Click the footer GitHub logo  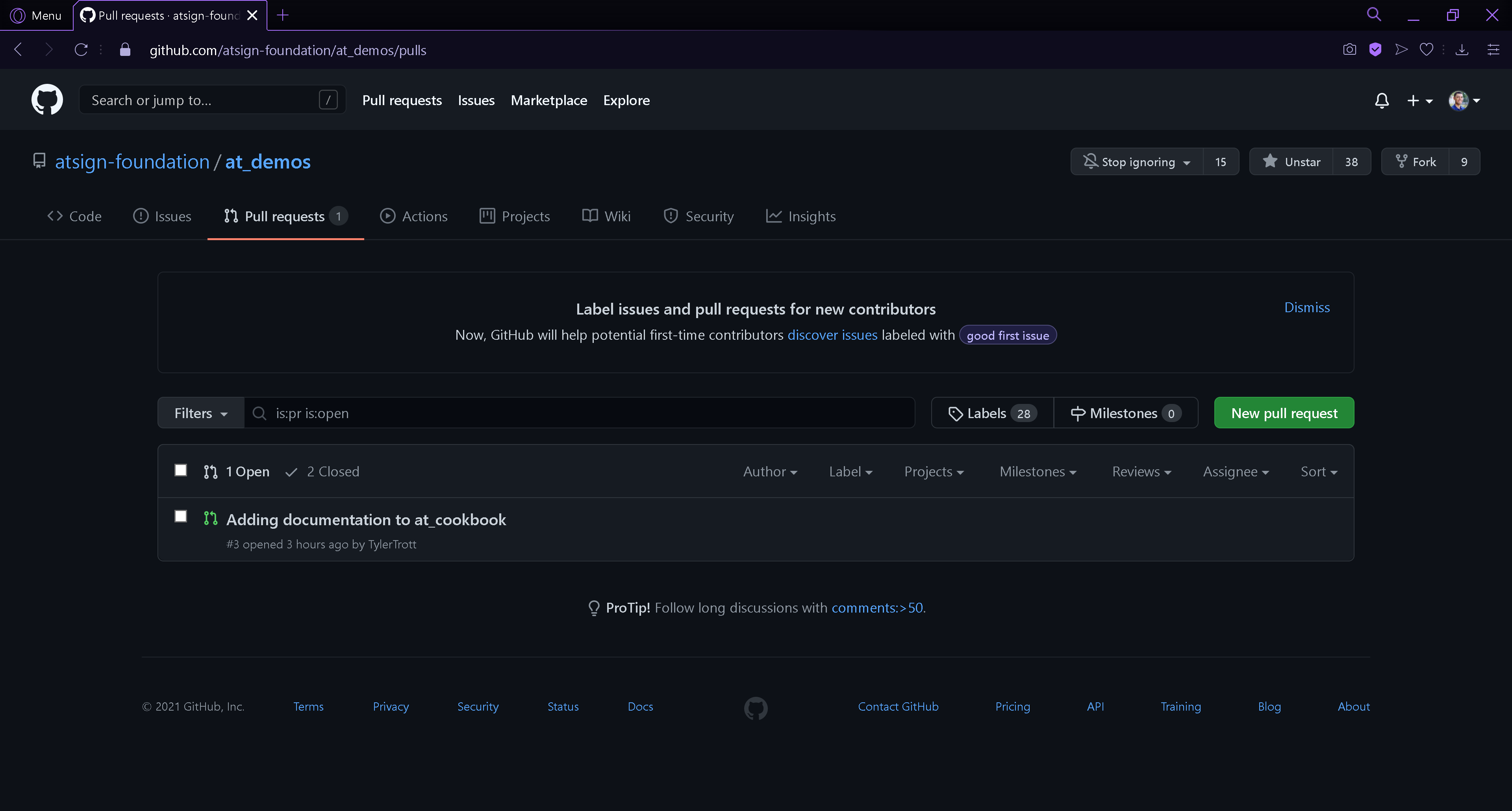click(756, 708)
